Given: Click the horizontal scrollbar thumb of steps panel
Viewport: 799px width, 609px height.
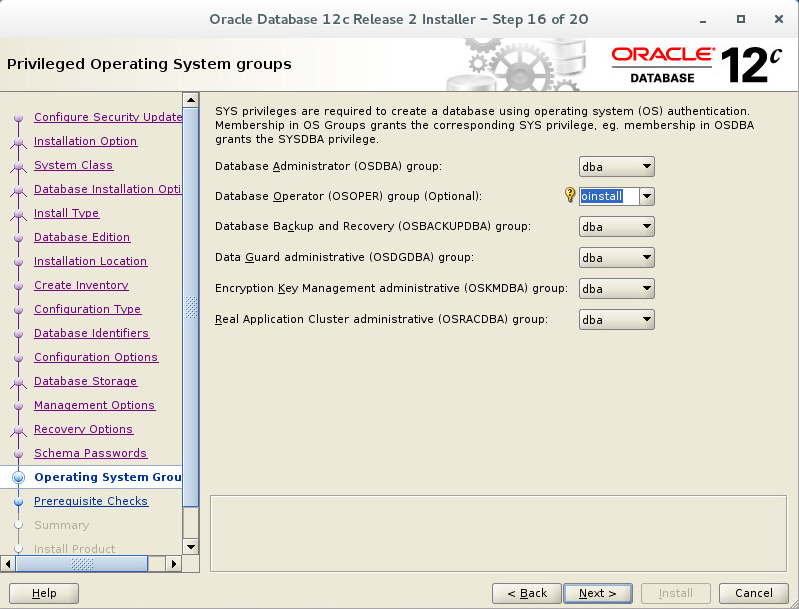Looking at the screenshot, I should pos(82,564).
